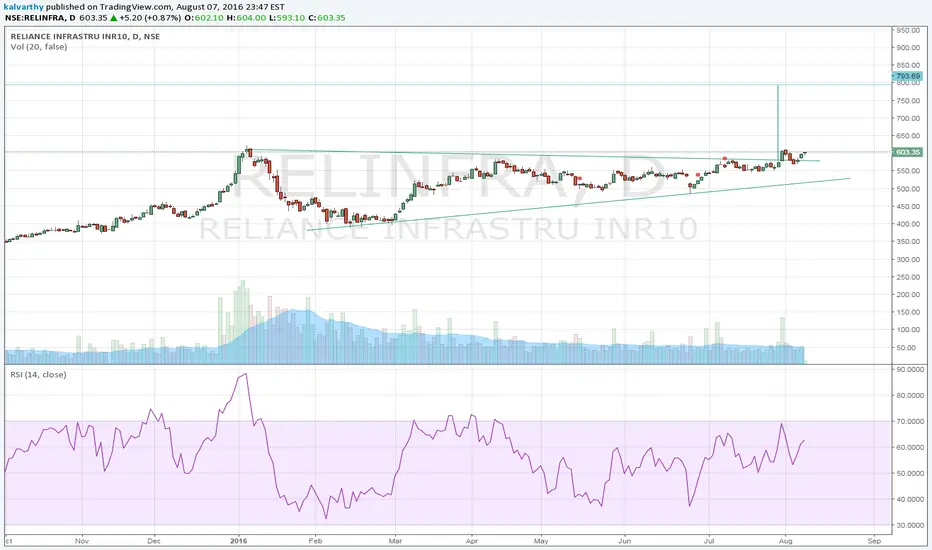Click the RELIANCE INFRASTRU INR10, D, NSE legend
This screenshot has height=550, width=932.
click(85, 36)
